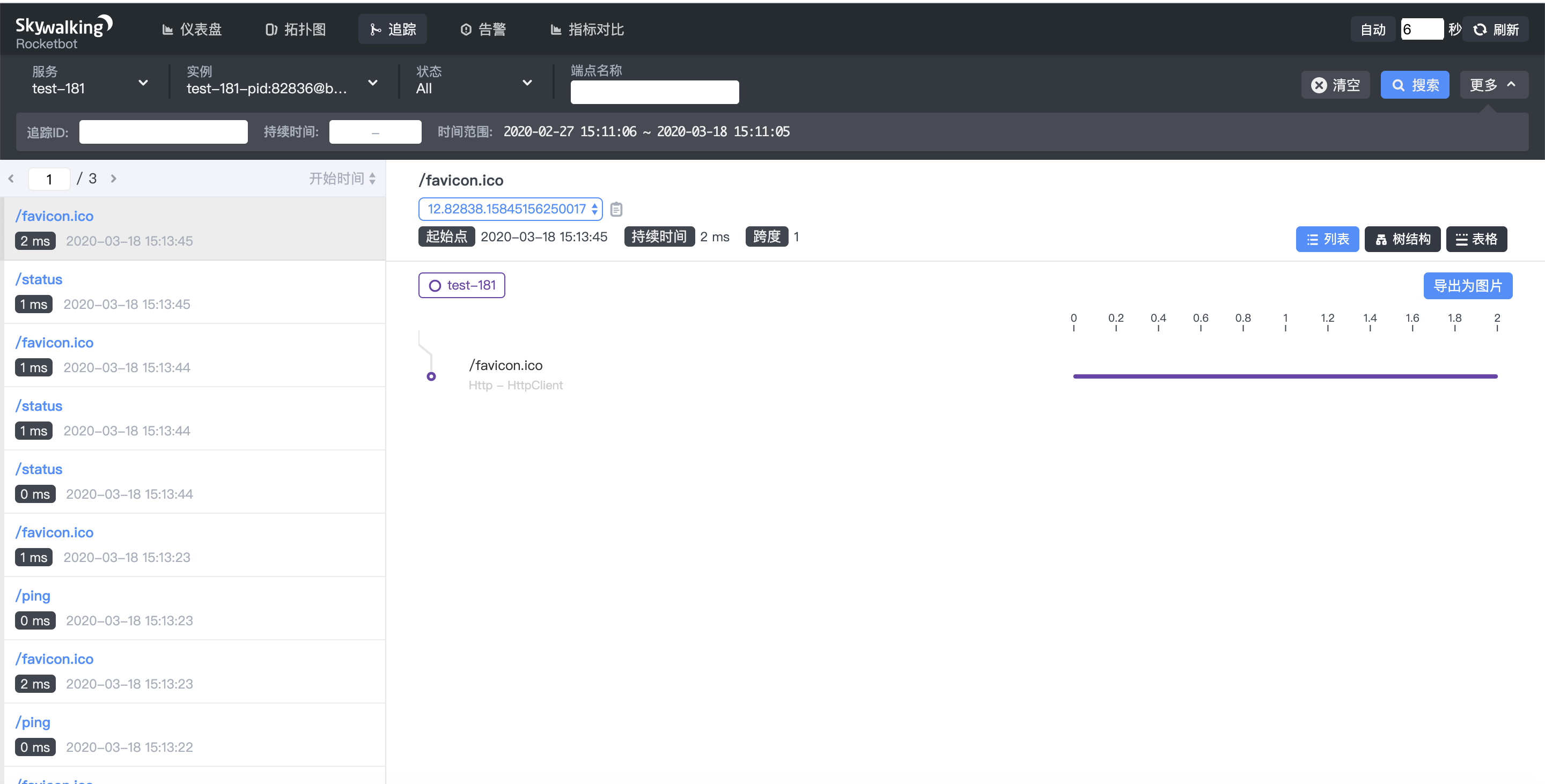This screenshot has height=784, width=1545.
Task: Open the 服务 service dropdown
Action: point(143,82)
